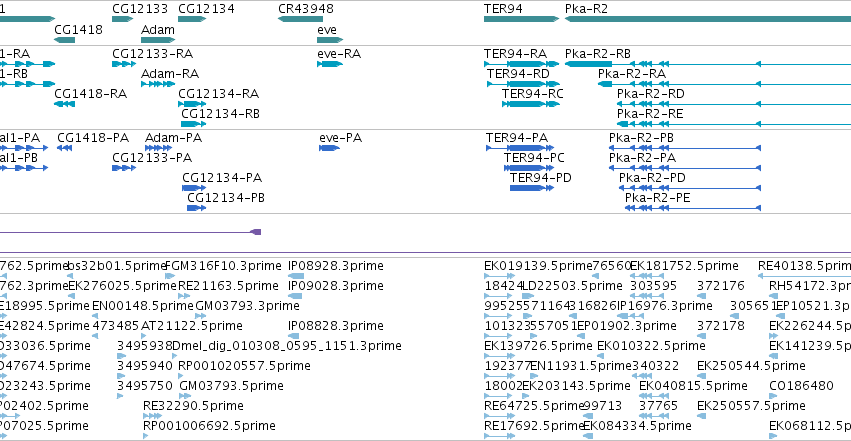Click protein CG1418-PA
The image size is (851, 441).
click(65, 148)
